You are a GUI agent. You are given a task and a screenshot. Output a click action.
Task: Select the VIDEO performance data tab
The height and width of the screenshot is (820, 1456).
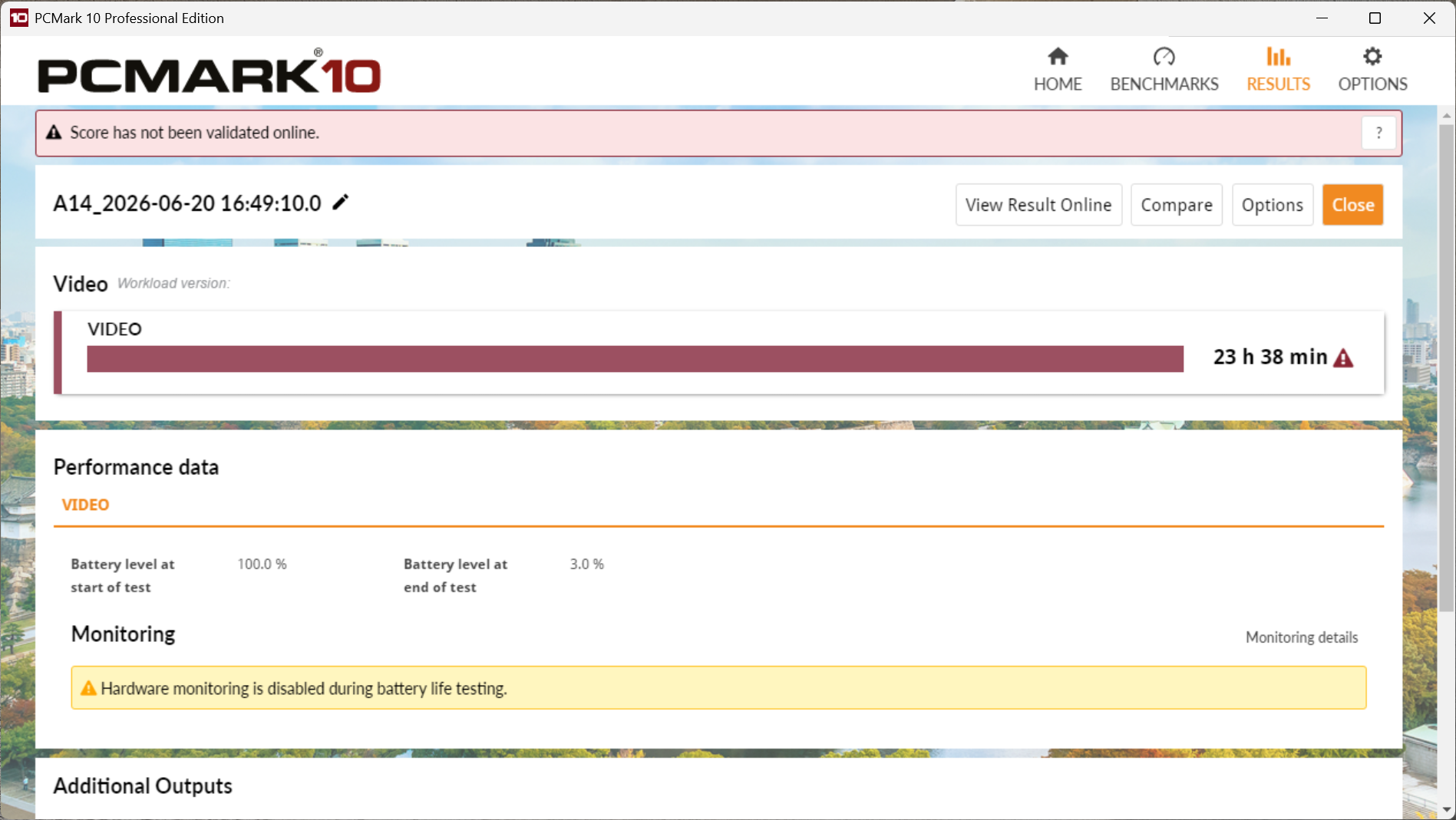pos(85,505)
